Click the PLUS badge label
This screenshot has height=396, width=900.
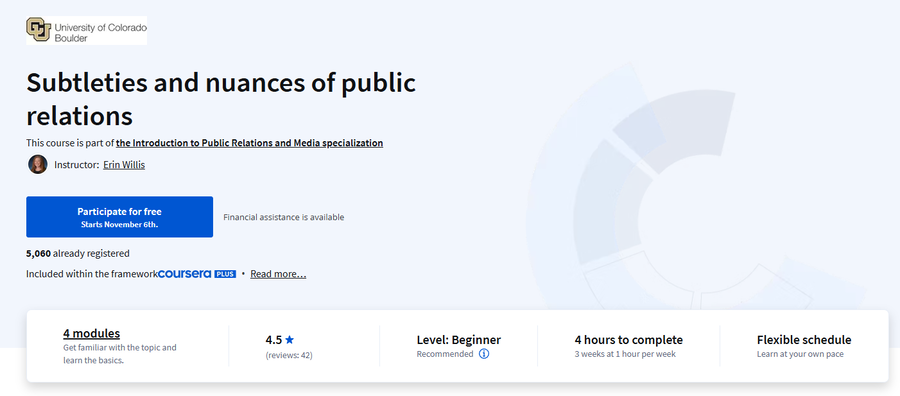(225, 274)
